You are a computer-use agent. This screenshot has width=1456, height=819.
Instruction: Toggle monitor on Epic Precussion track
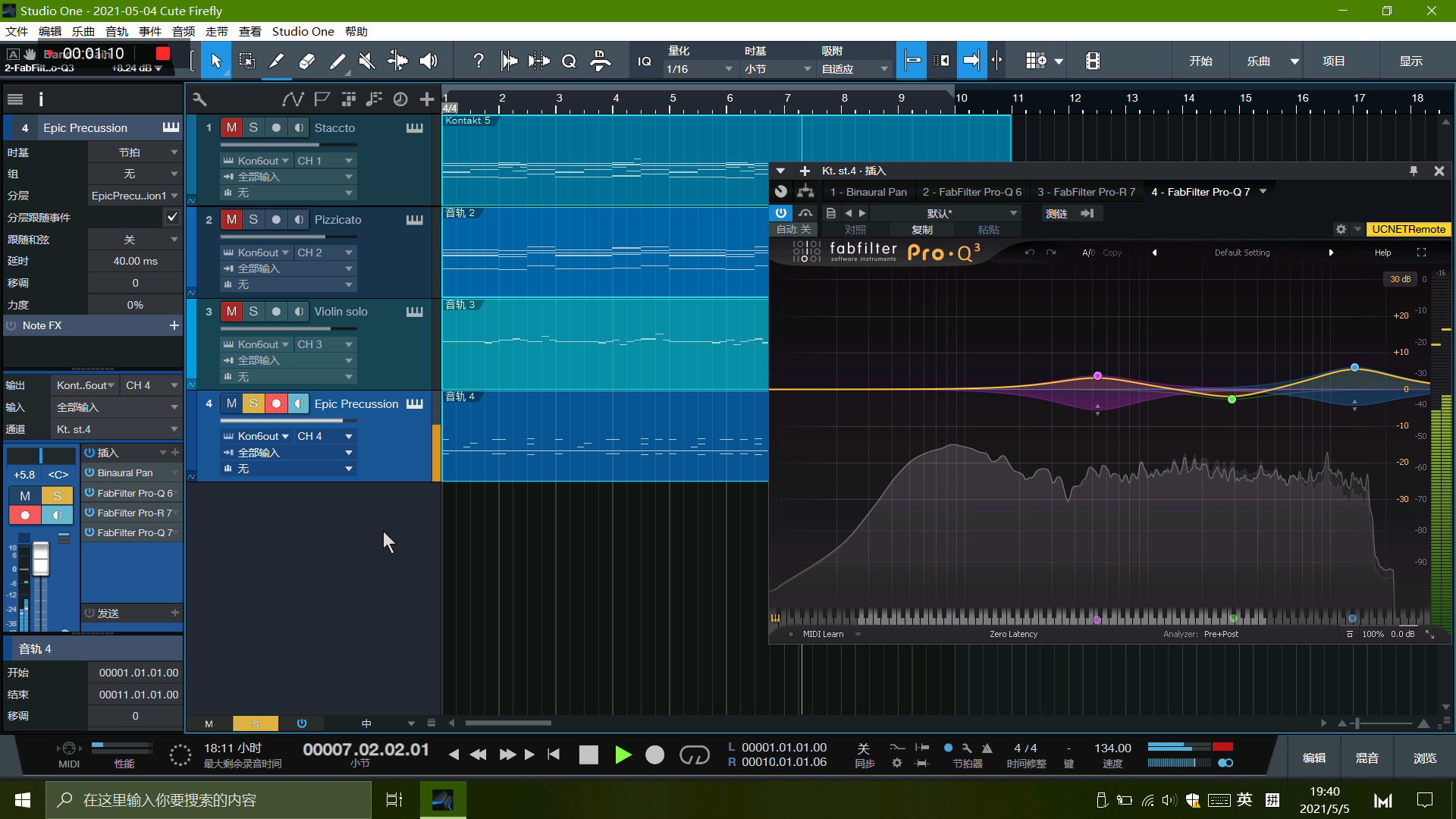(x=299, y=403)
